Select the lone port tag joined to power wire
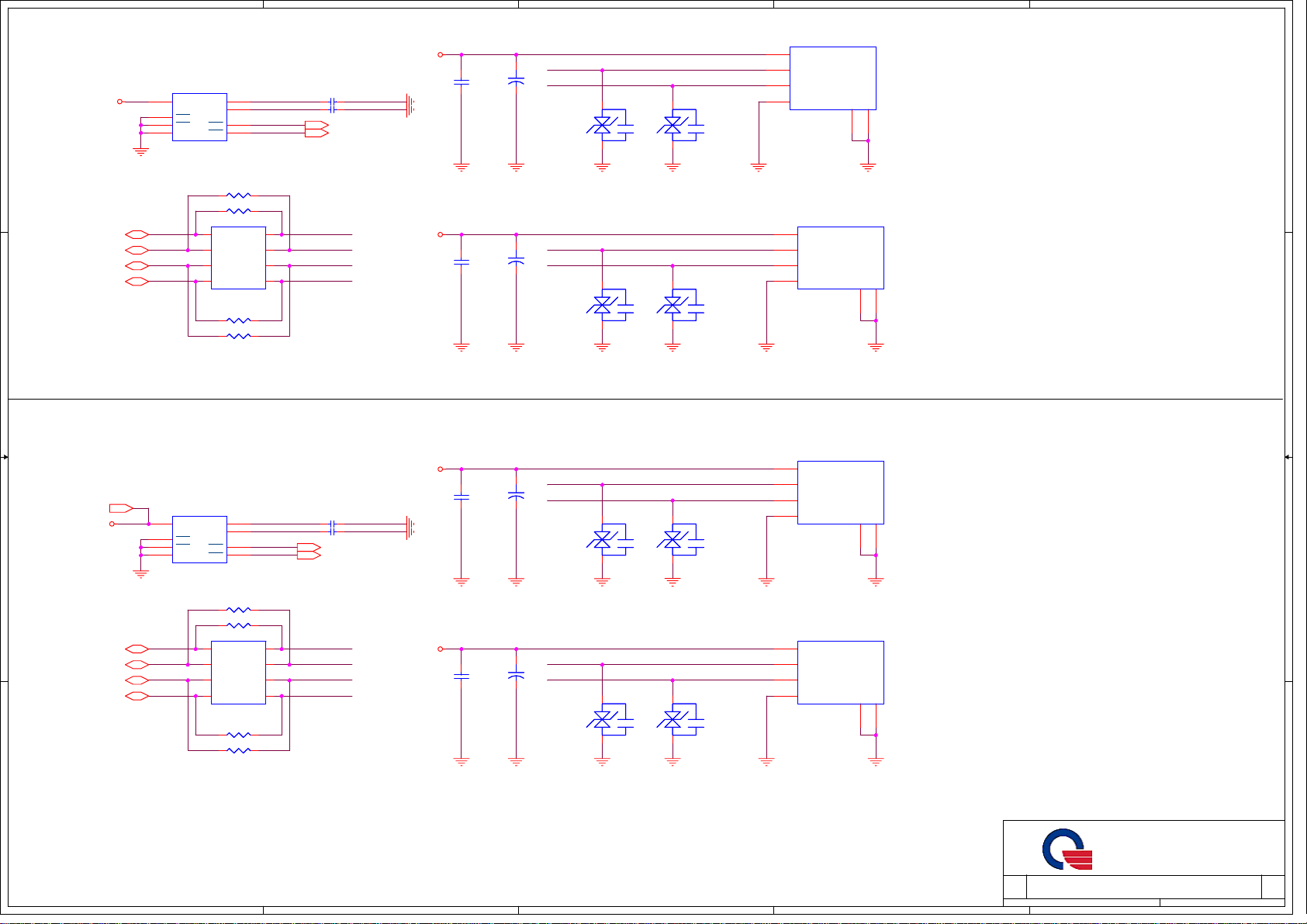This screenshot has width=1307, height=924. click(x=121, y=508)
